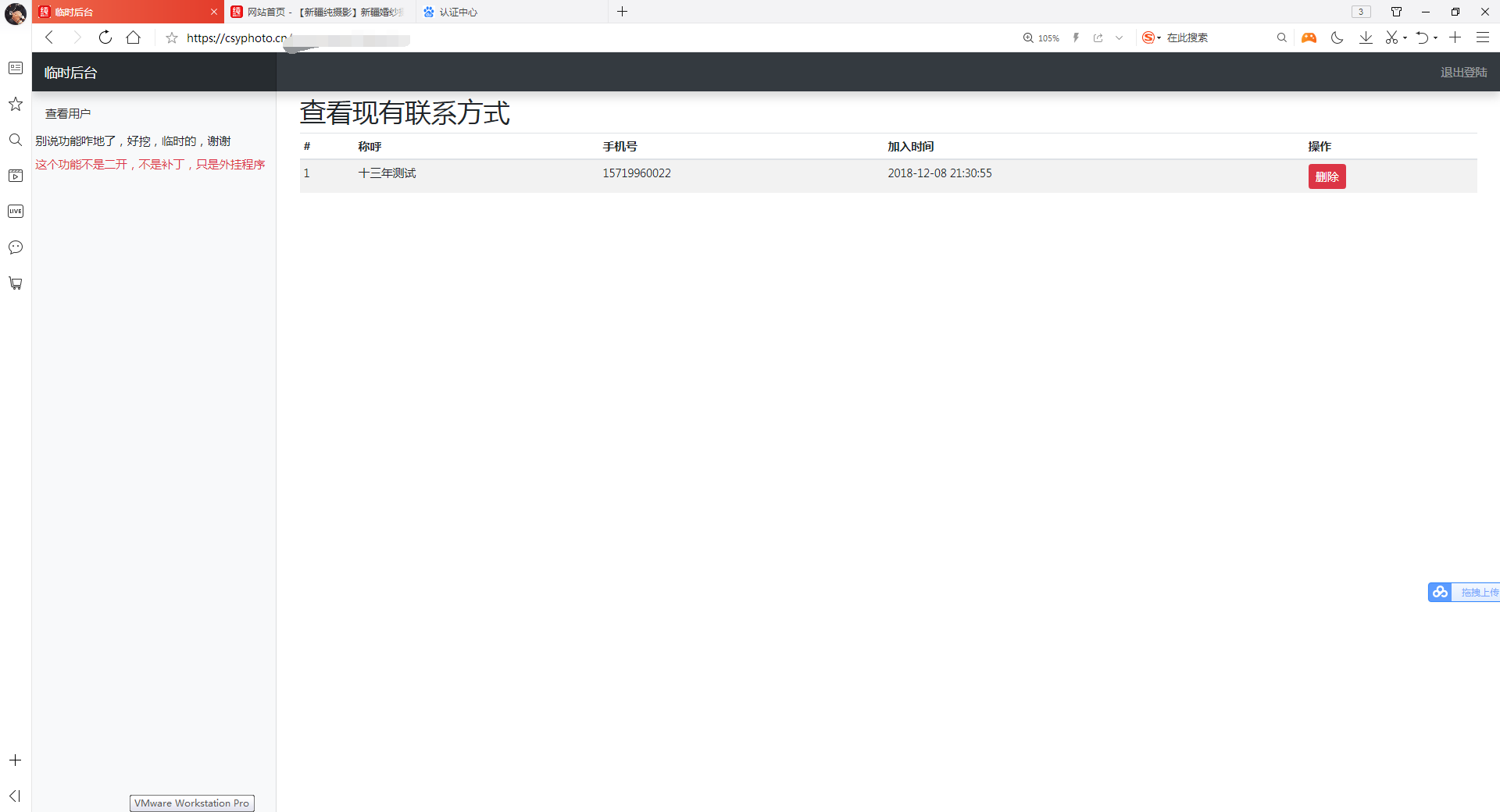The image size is (1500, 812).
Task: Open the favorites star in sidebar
Action: (x=16, y=104)
